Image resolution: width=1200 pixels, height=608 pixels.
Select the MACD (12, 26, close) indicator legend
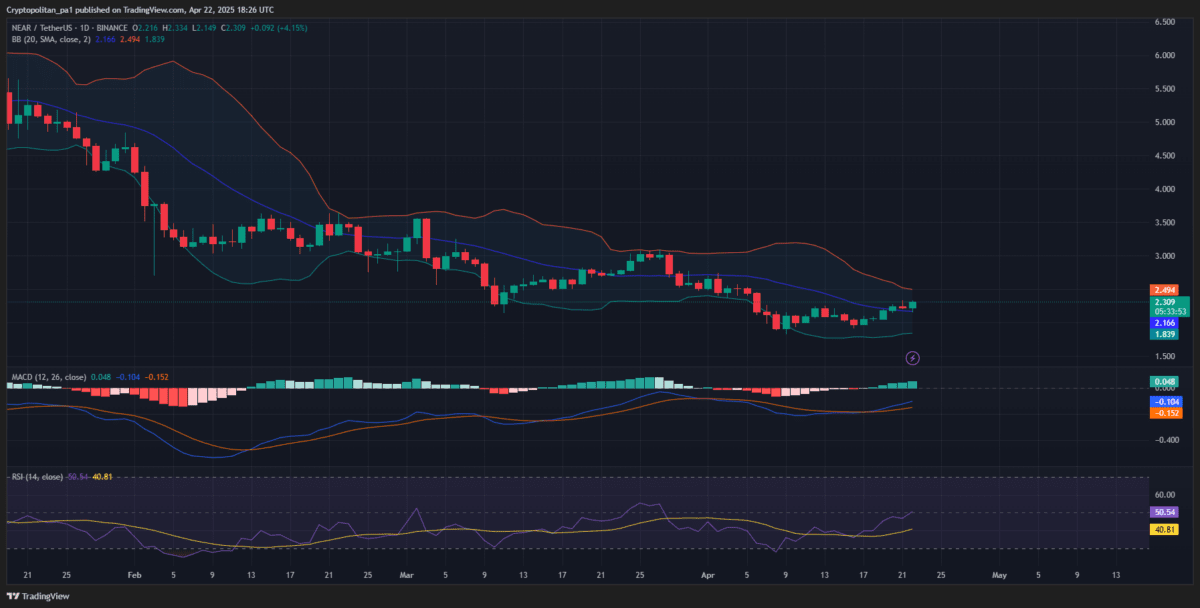coord(48,377)
